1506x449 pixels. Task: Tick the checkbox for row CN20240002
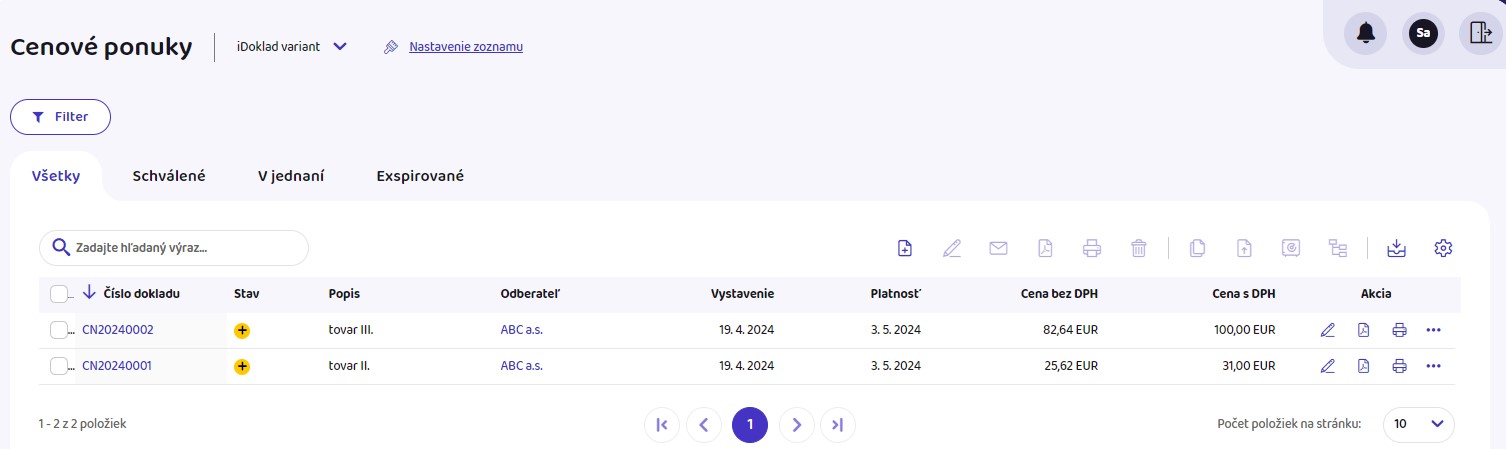pyautogui.click(x=58, y=330)
